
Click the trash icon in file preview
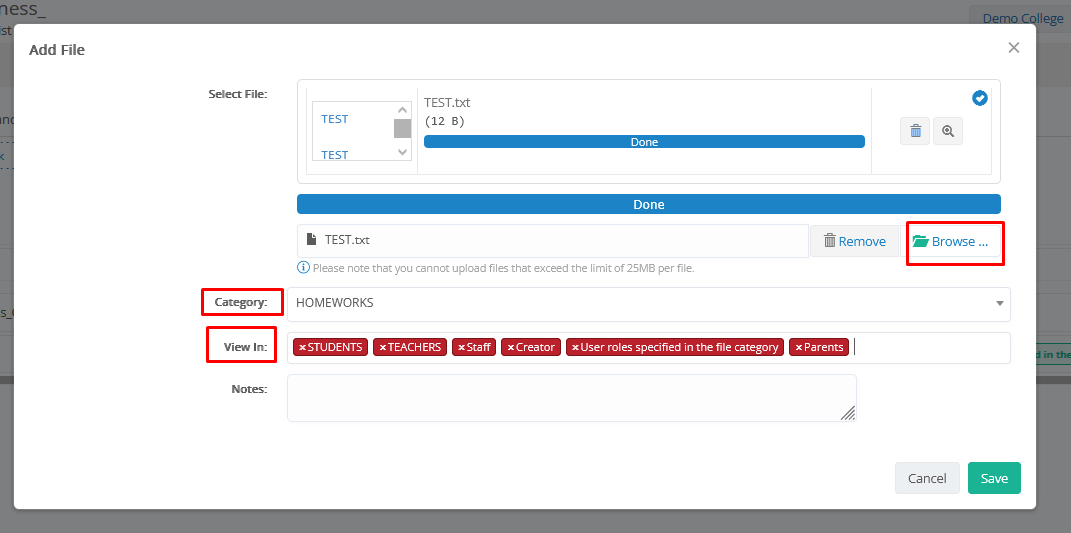[x=914, y=131]
